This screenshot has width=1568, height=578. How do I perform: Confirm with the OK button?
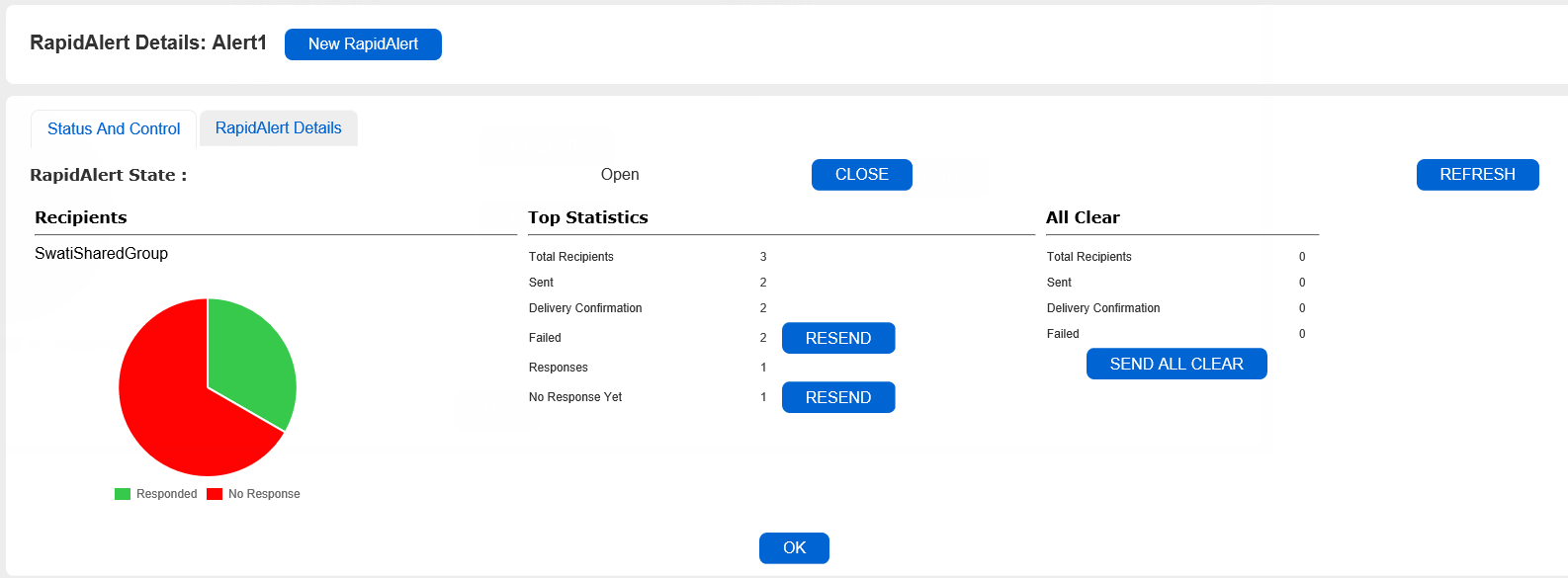pos(794,547)
